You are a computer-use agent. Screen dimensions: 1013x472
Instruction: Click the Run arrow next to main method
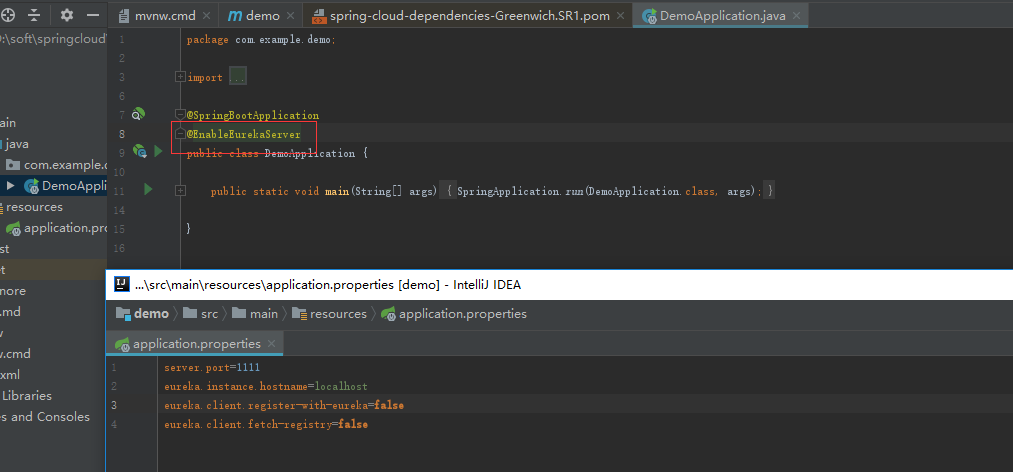(x=149, y=189)
